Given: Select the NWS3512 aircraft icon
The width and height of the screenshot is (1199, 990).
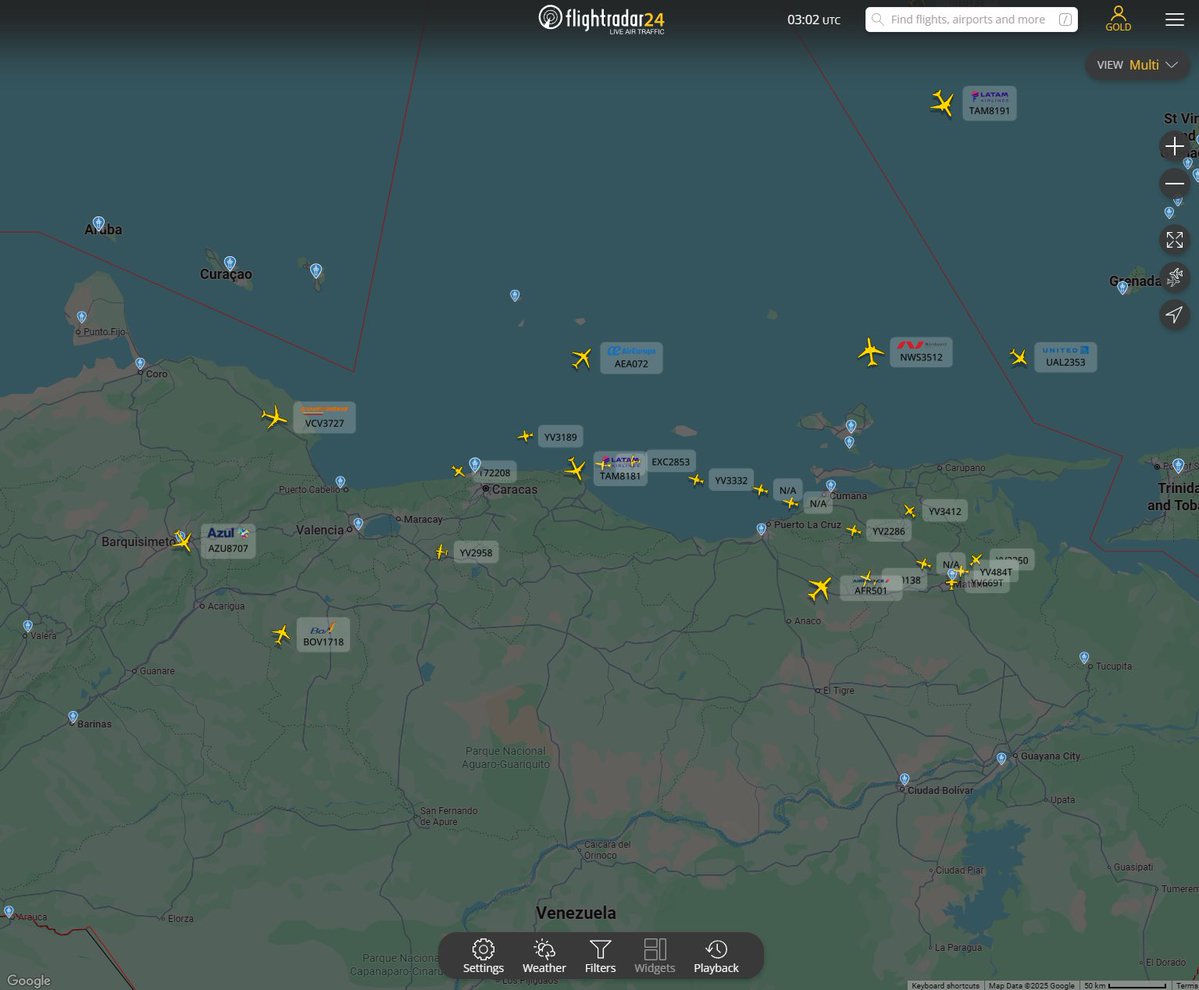Looking at the screenshot, I should pyautogui.click(x=870, y=352).
